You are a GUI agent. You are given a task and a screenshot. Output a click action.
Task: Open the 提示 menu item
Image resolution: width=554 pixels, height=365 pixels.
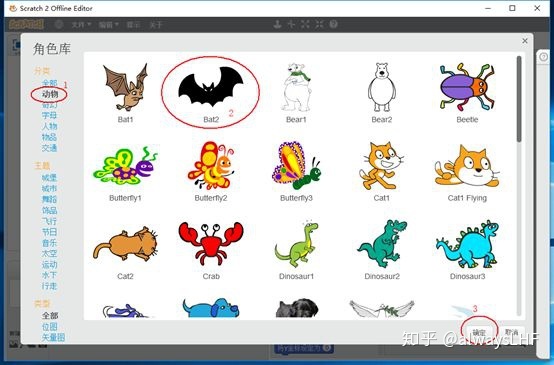(133, 24)
